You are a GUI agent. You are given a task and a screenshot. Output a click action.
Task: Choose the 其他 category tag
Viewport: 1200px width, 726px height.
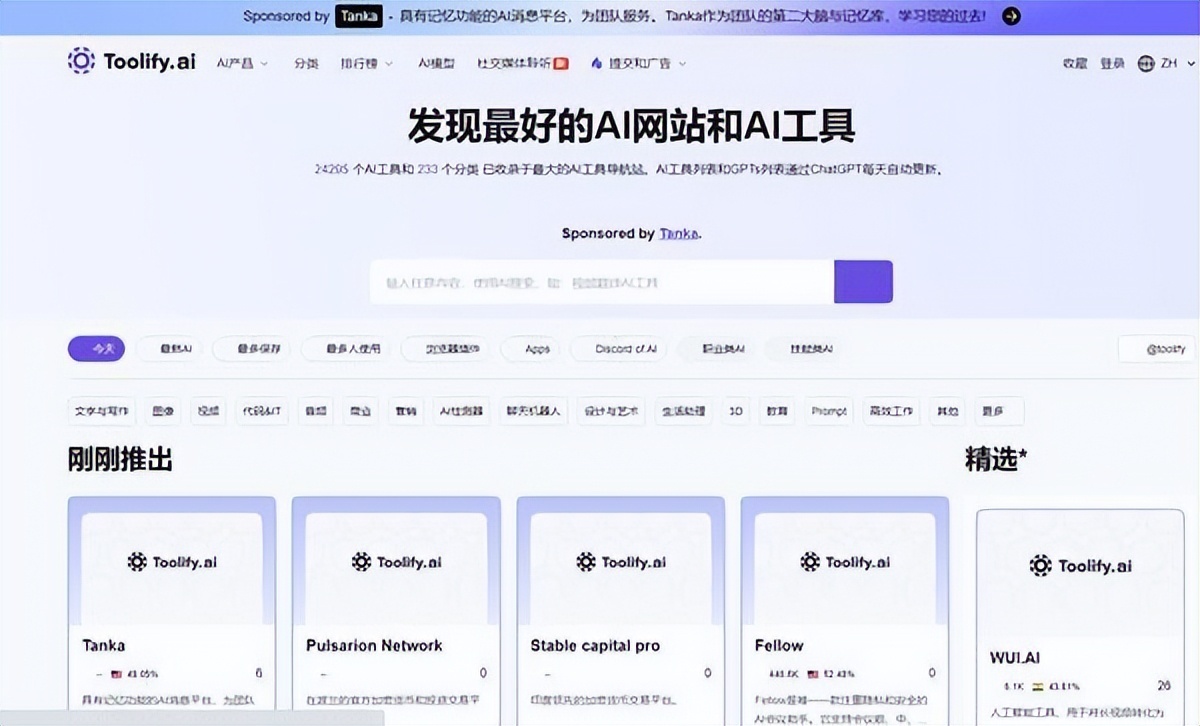click(947, 411)
